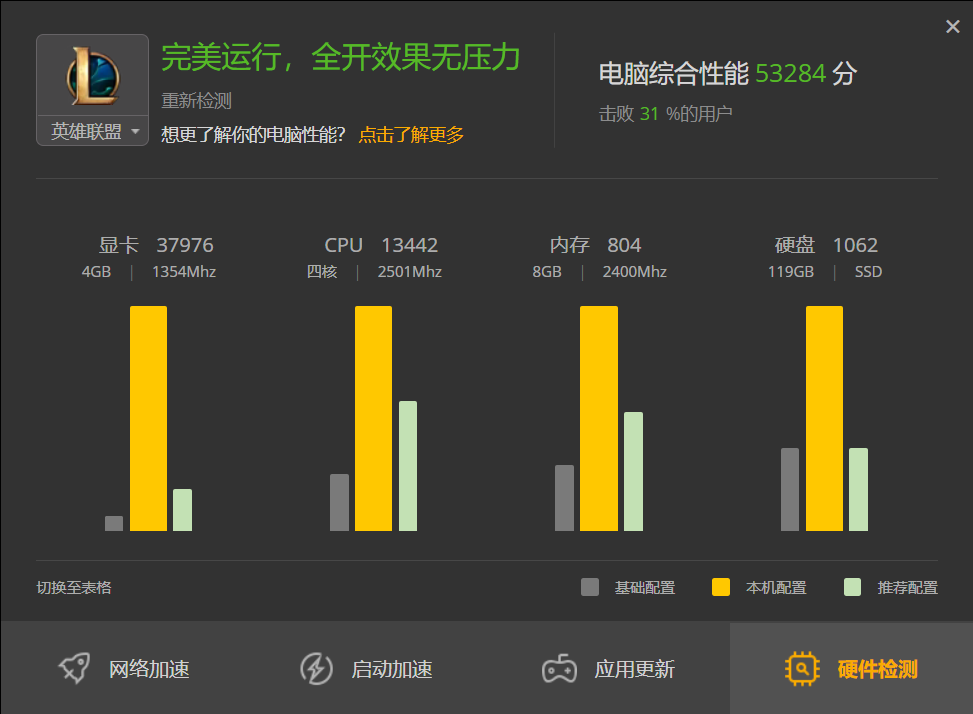Click the overall score 53284
This screenshot has height=714, width=973.
click(x=790, y=74)
